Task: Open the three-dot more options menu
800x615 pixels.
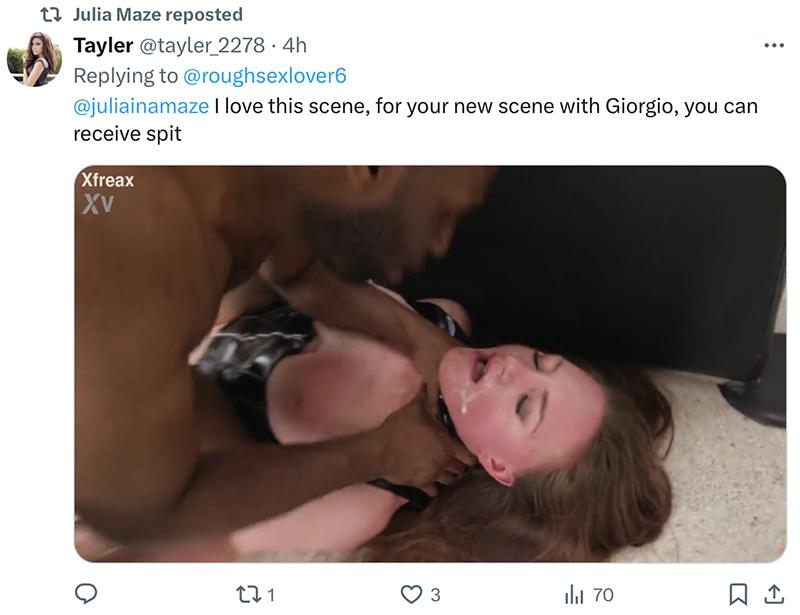Action: click(773, 46)
